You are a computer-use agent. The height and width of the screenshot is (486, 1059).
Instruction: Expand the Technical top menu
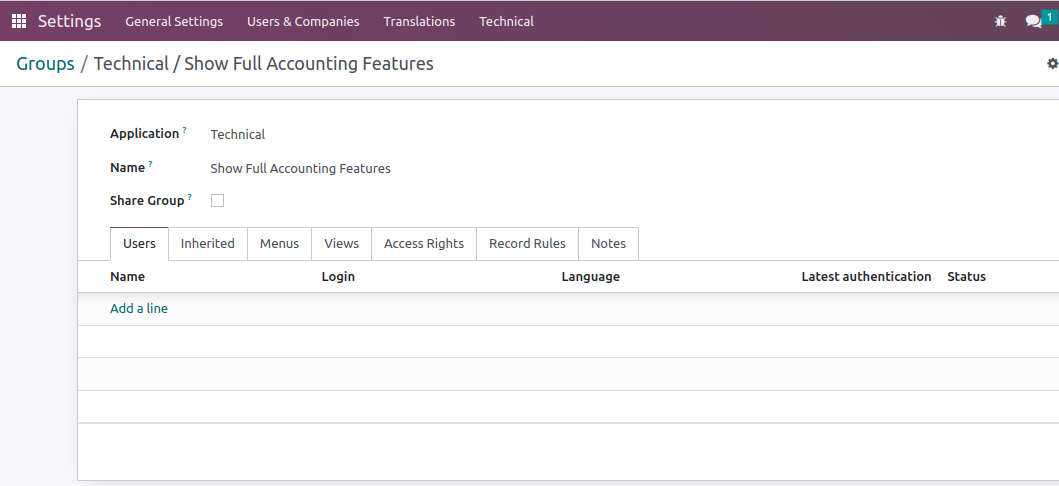point(506,21)
